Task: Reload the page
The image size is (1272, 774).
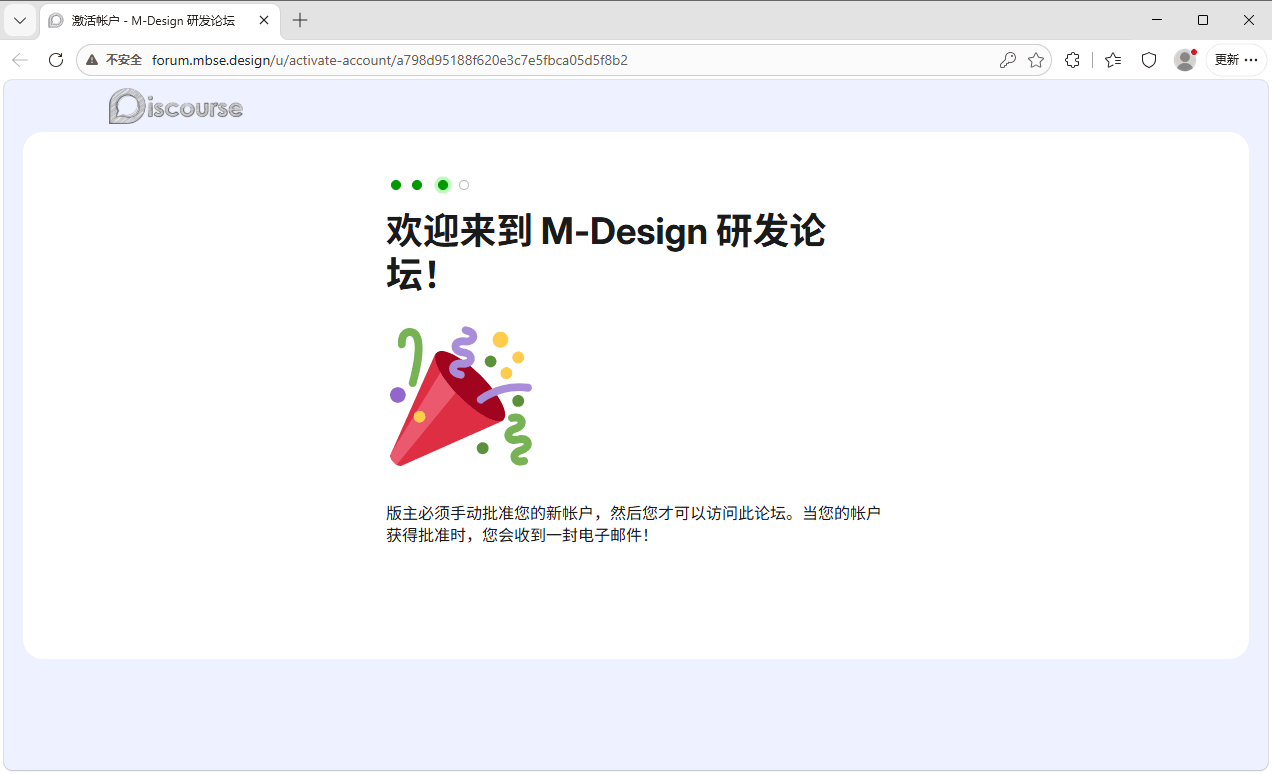Action: (x=56, y=60)
